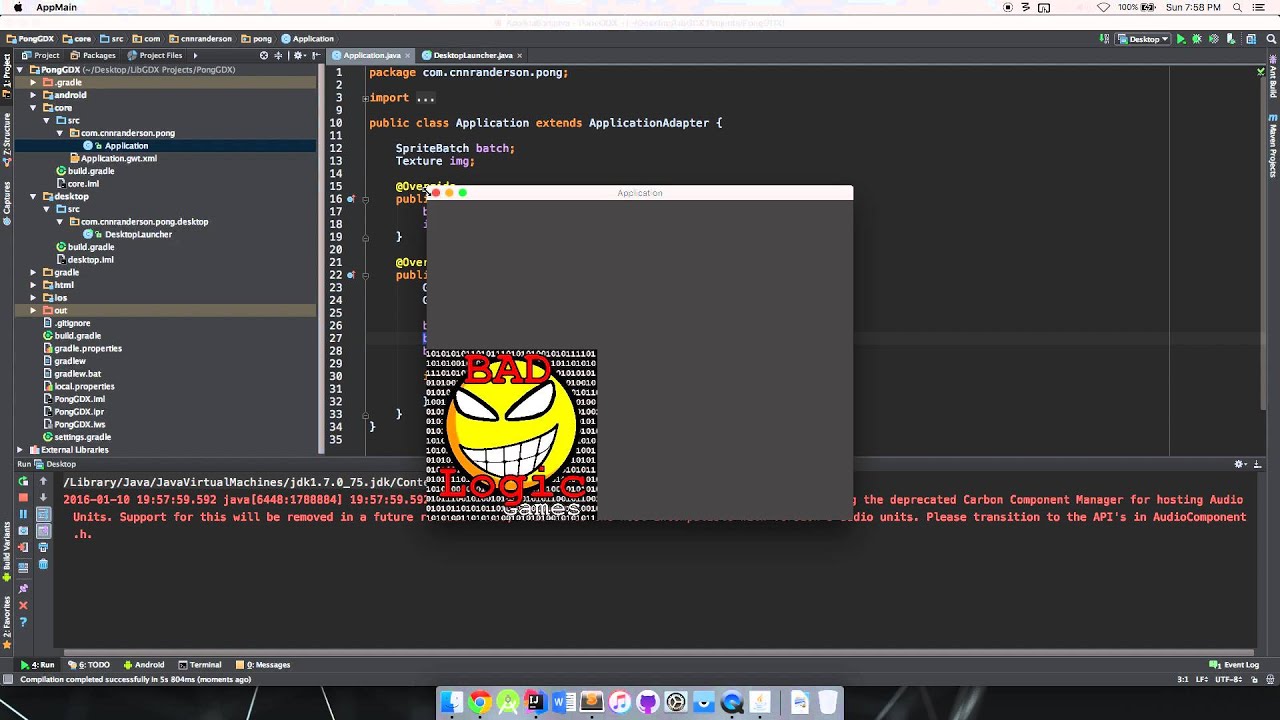Close the Run tab with red X
This screenshot has width=1280, height=720.
click(x=23, y=605)
